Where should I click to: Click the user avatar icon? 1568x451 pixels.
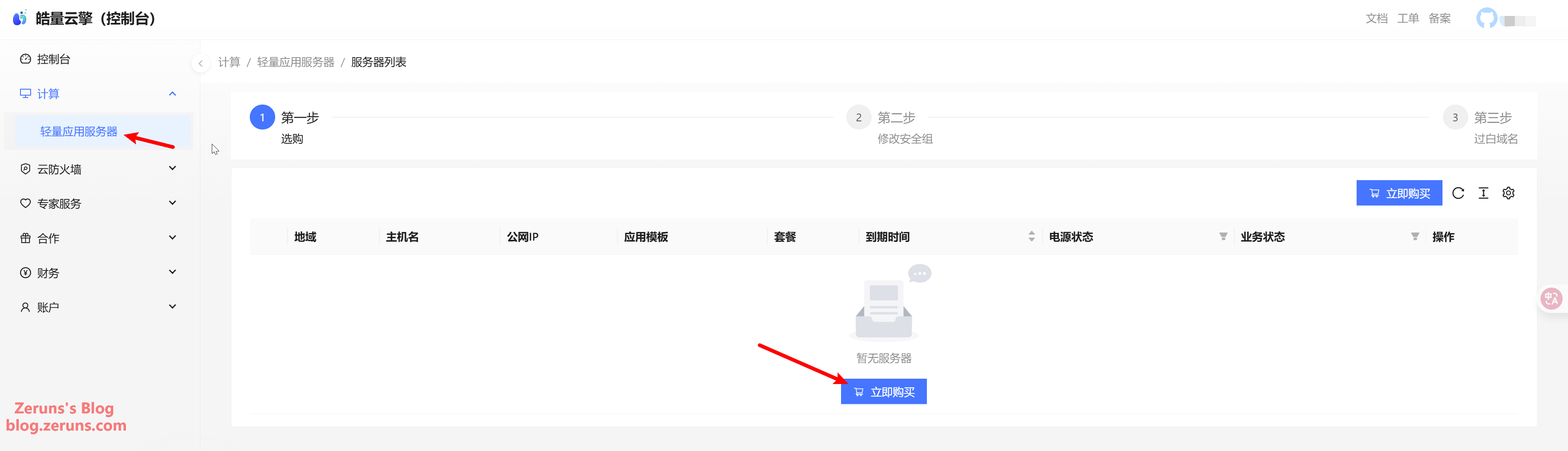[x=1487, y=18]
